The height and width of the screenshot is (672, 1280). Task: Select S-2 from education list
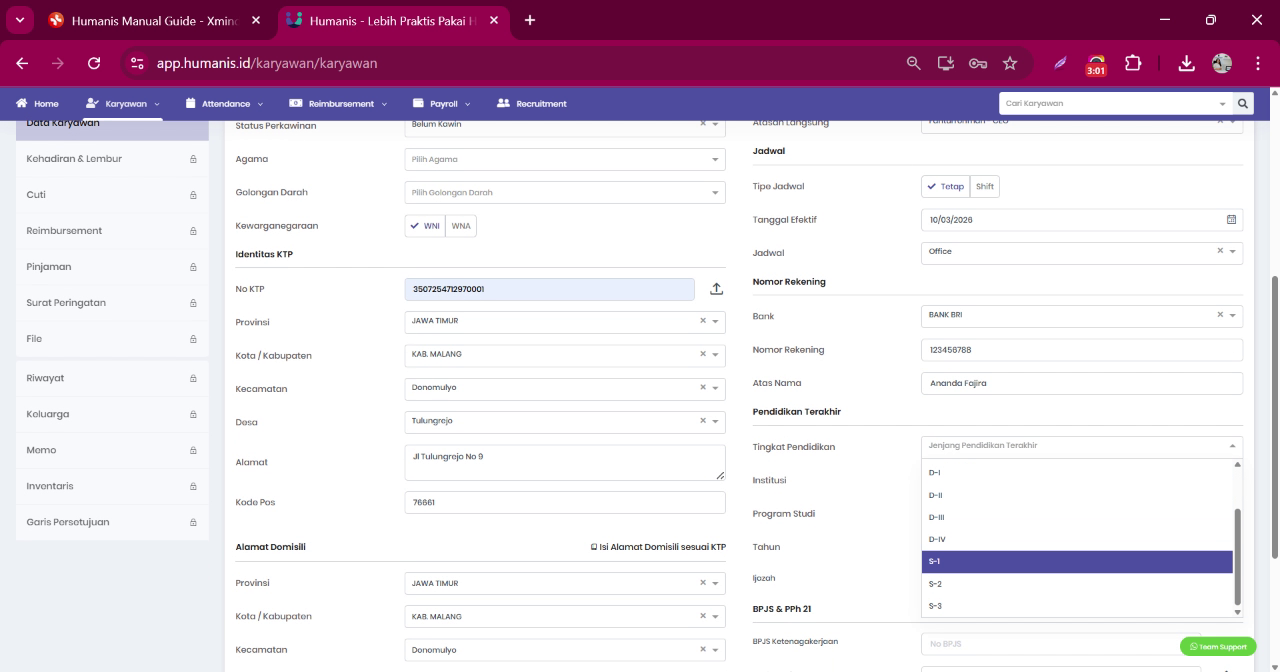pos(1077,584)
